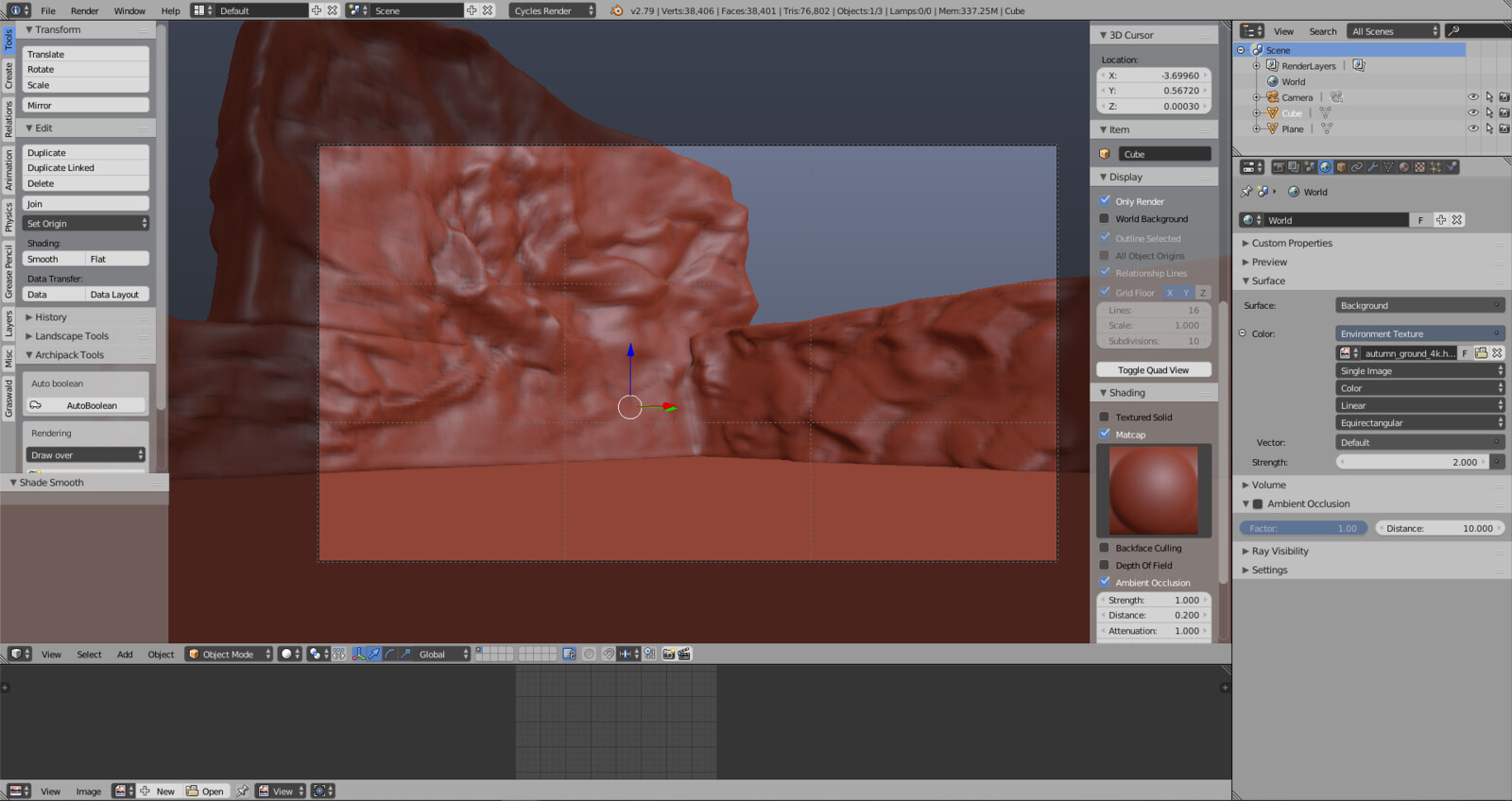Hide the Camera object via its eye icon

1472,96
